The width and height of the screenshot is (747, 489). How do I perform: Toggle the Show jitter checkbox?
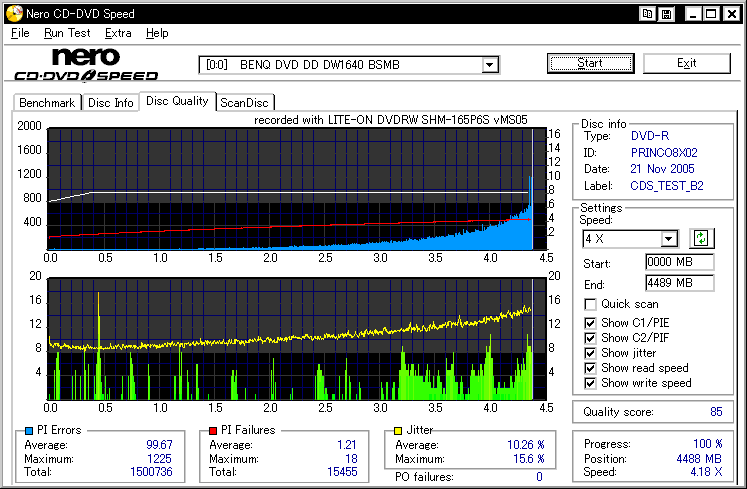[x=591, y=353]
